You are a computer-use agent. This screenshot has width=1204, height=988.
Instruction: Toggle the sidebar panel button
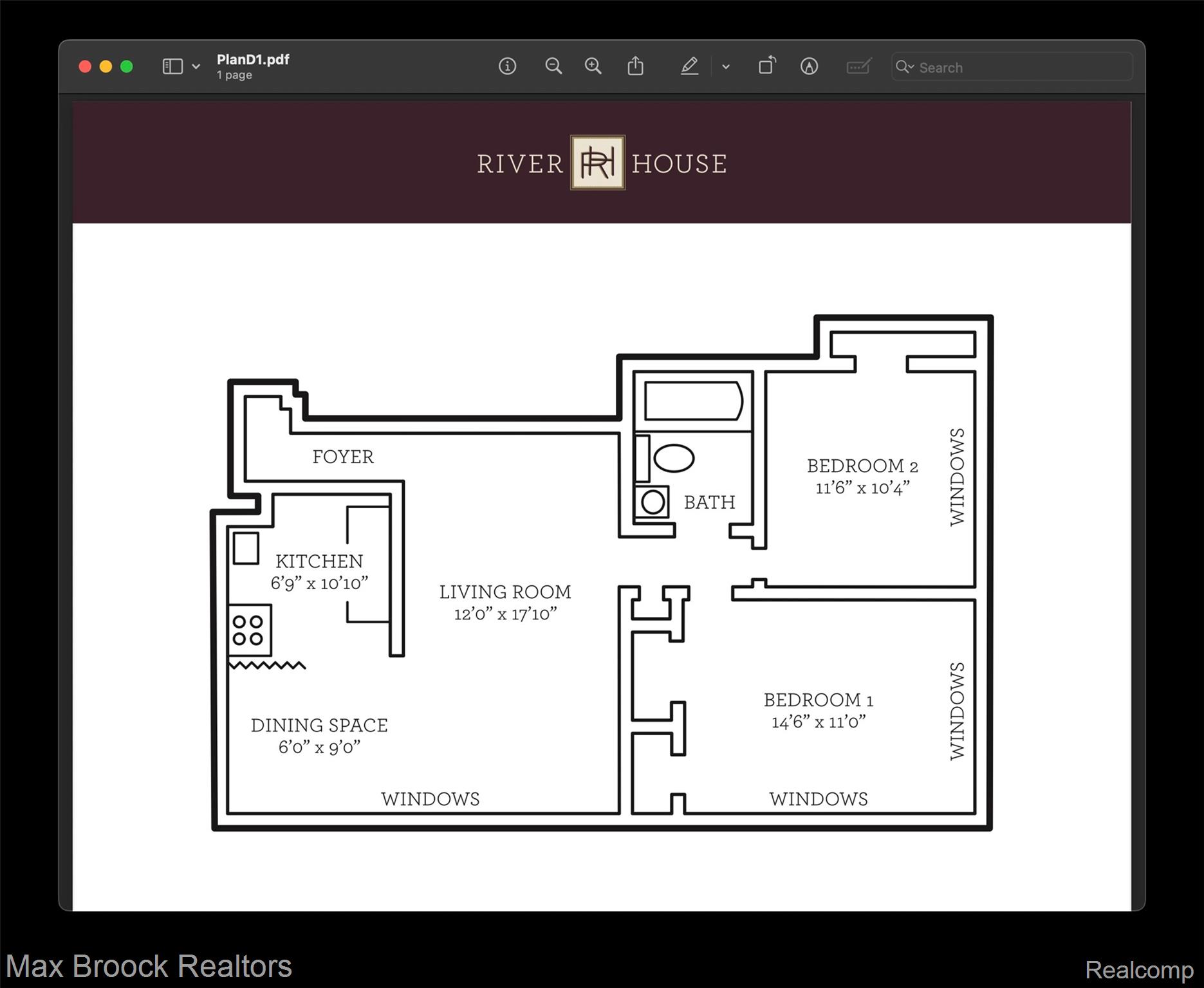(x=172, y=66)
